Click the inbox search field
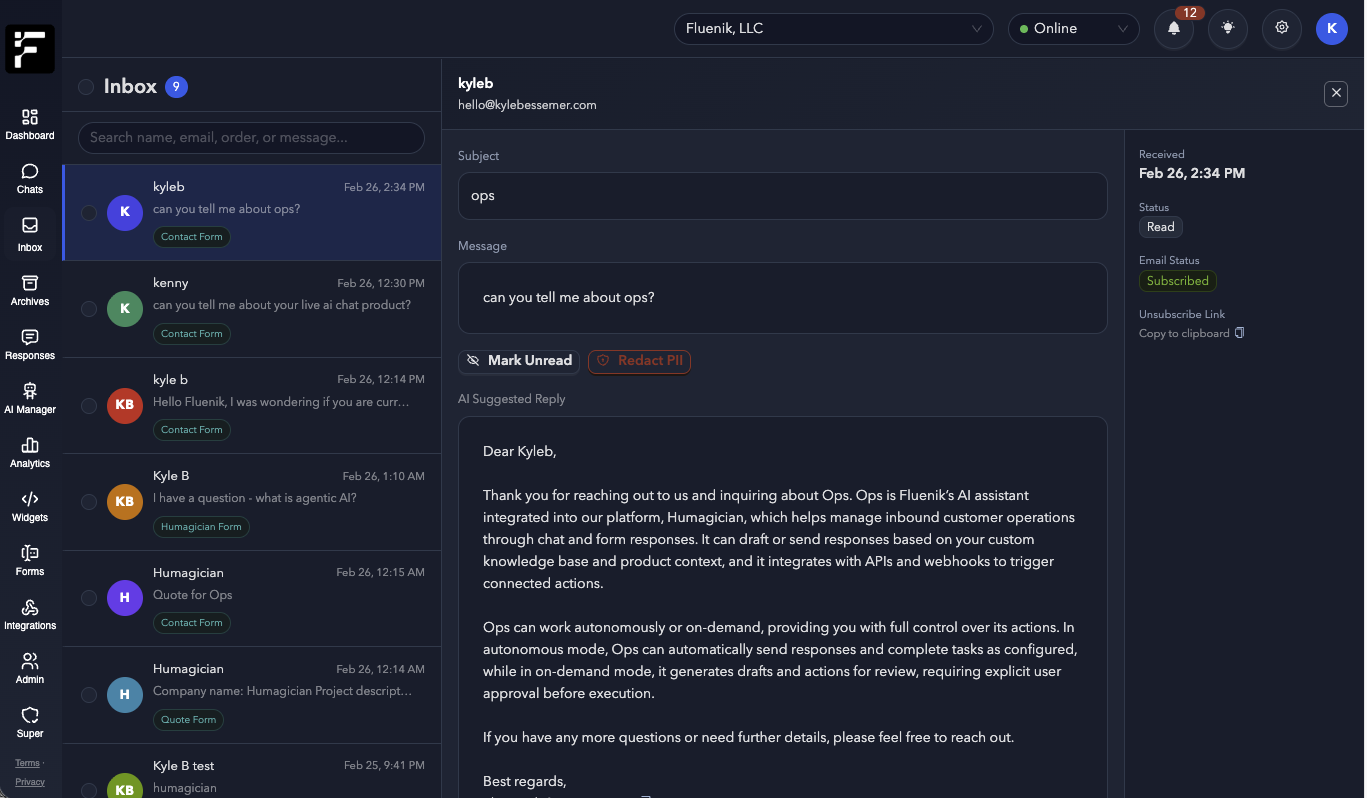The image size is (1367, 798). [251, 138]
